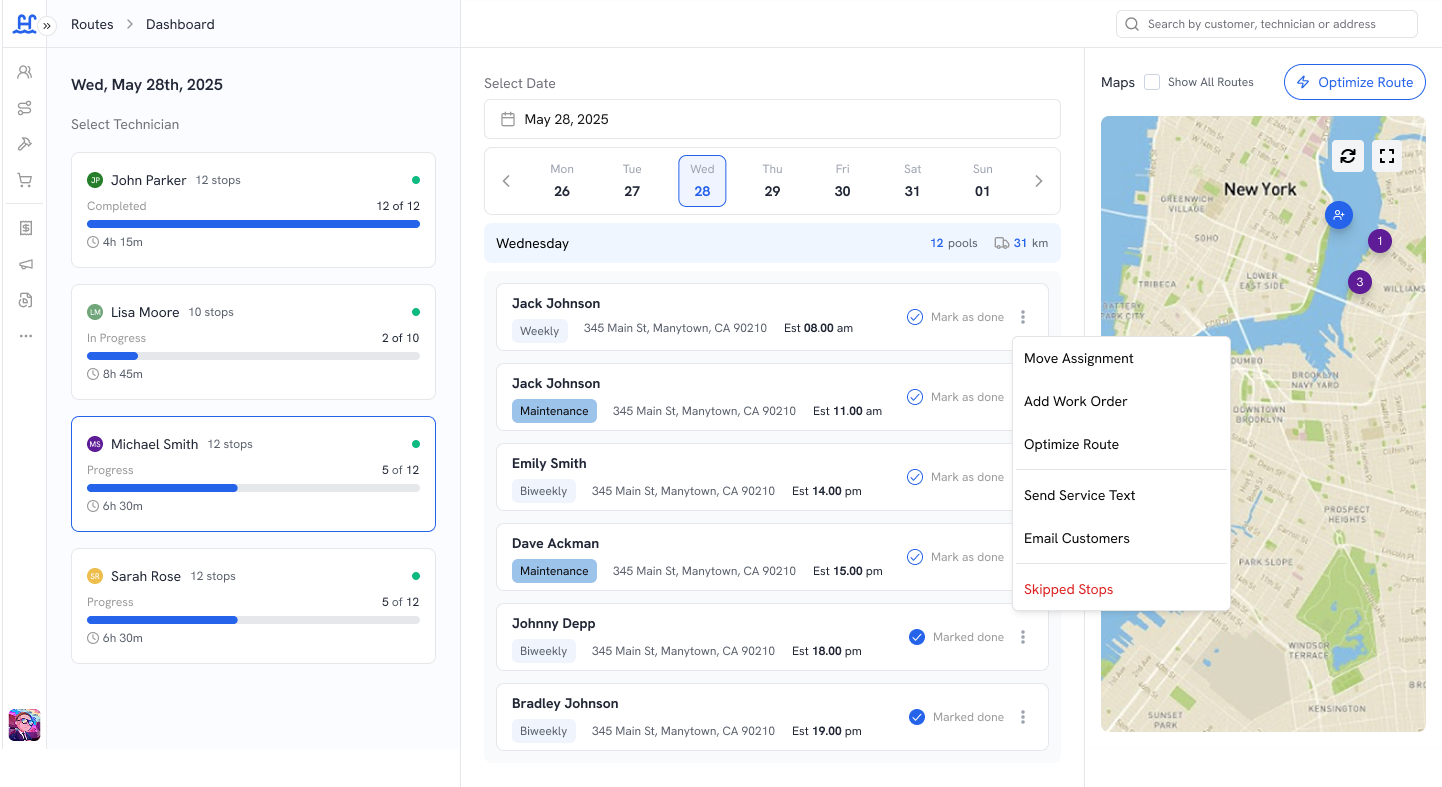Open the document clock icon in sidebar
Viewport: 1442px width, 787px height.
[25, 300]
